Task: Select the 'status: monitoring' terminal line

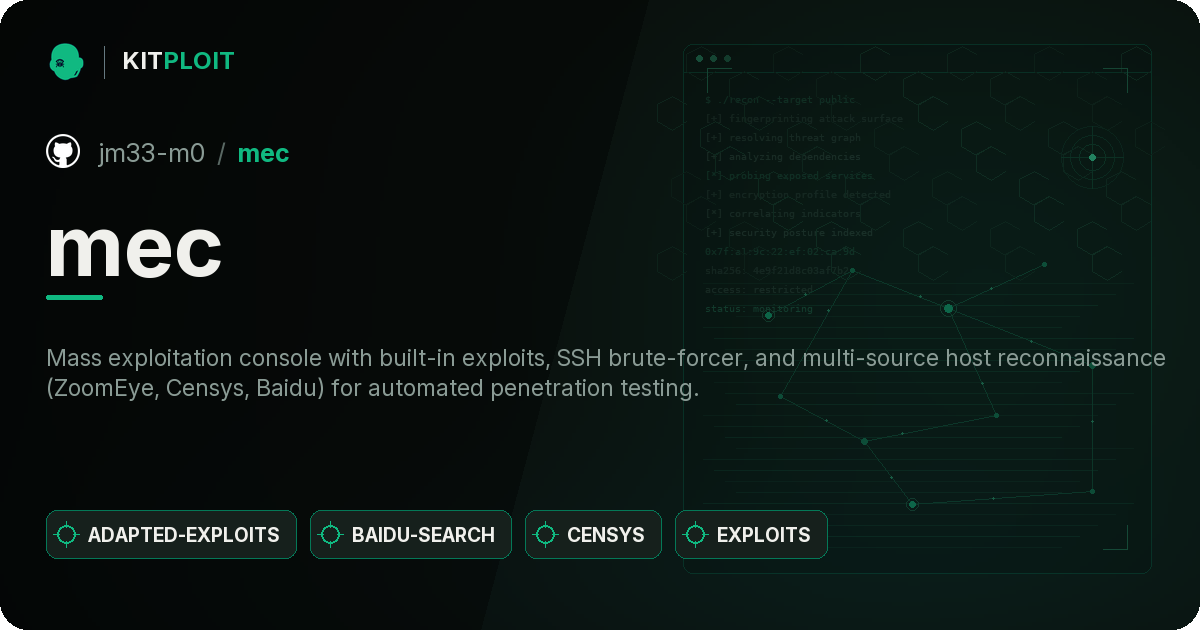Action: [x=759, y=309]
